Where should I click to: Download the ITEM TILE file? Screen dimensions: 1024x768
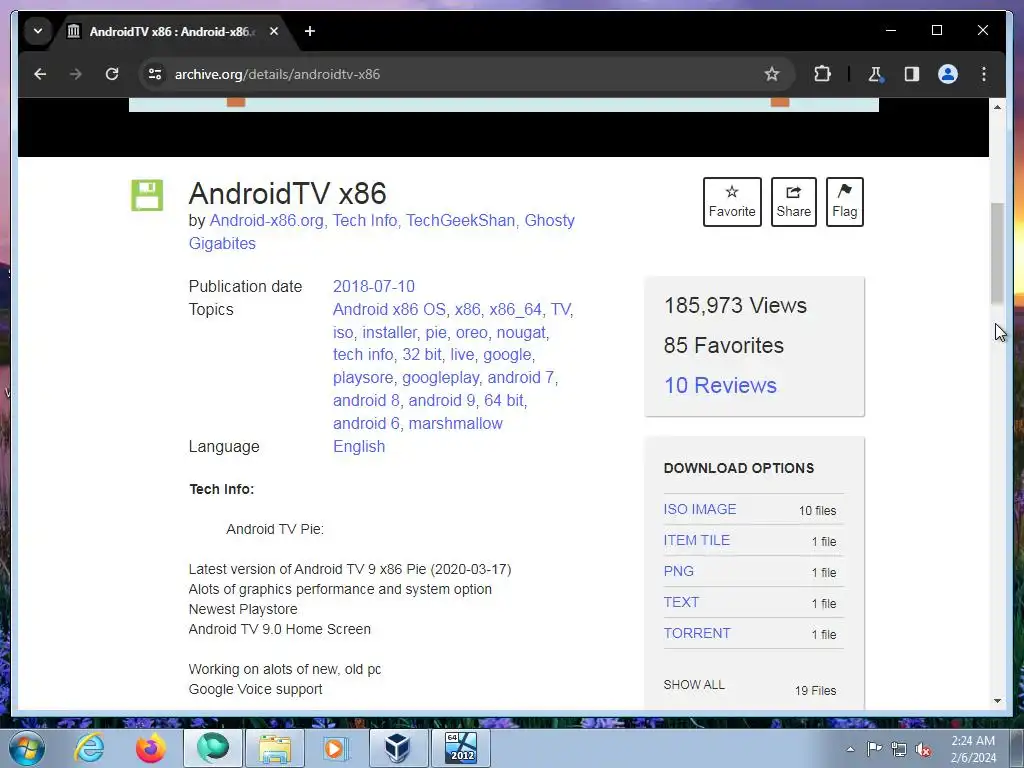pyautogui.click(x=697, y=540)
